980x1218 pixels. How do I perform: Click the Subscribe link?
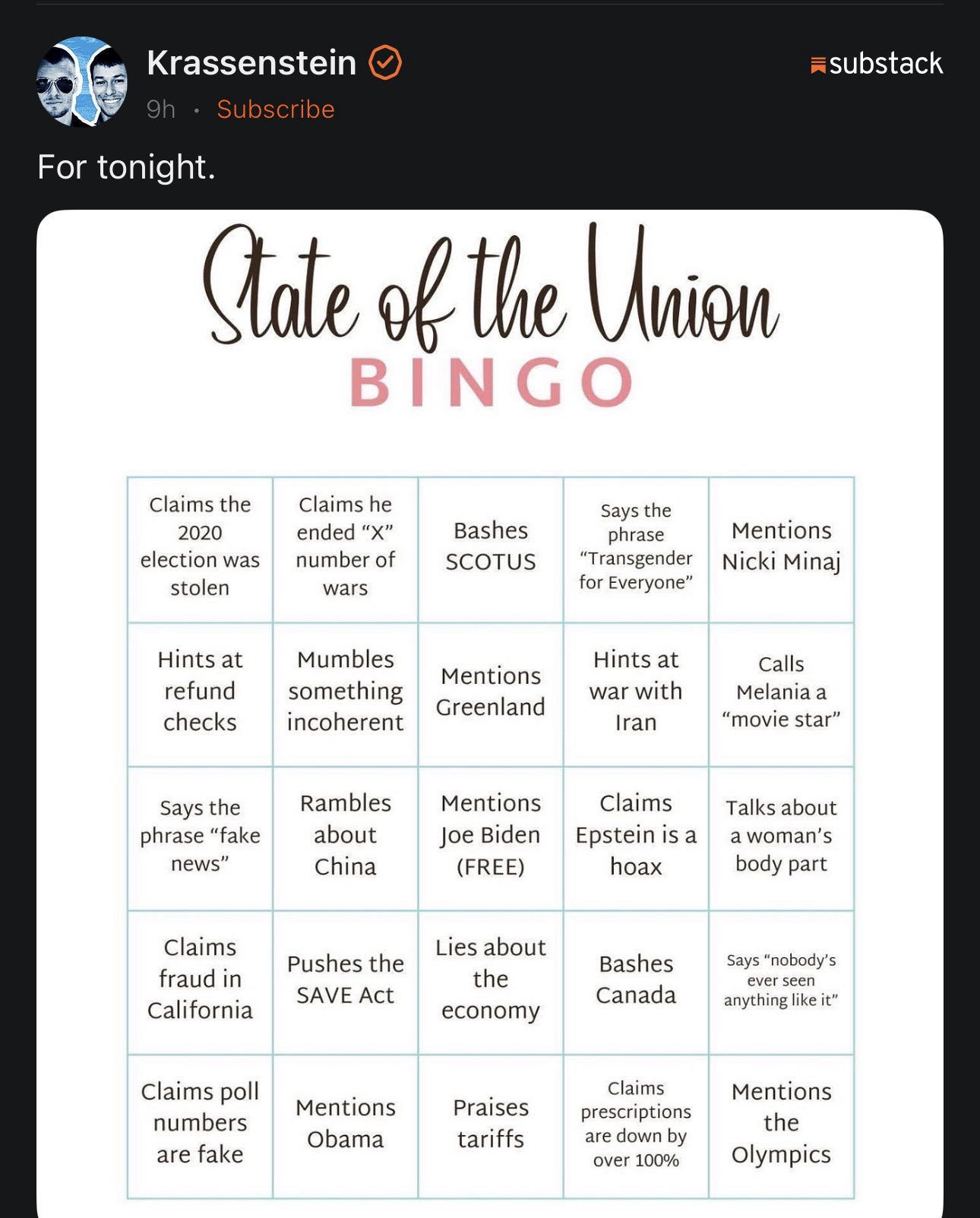[x=276, y=109]
